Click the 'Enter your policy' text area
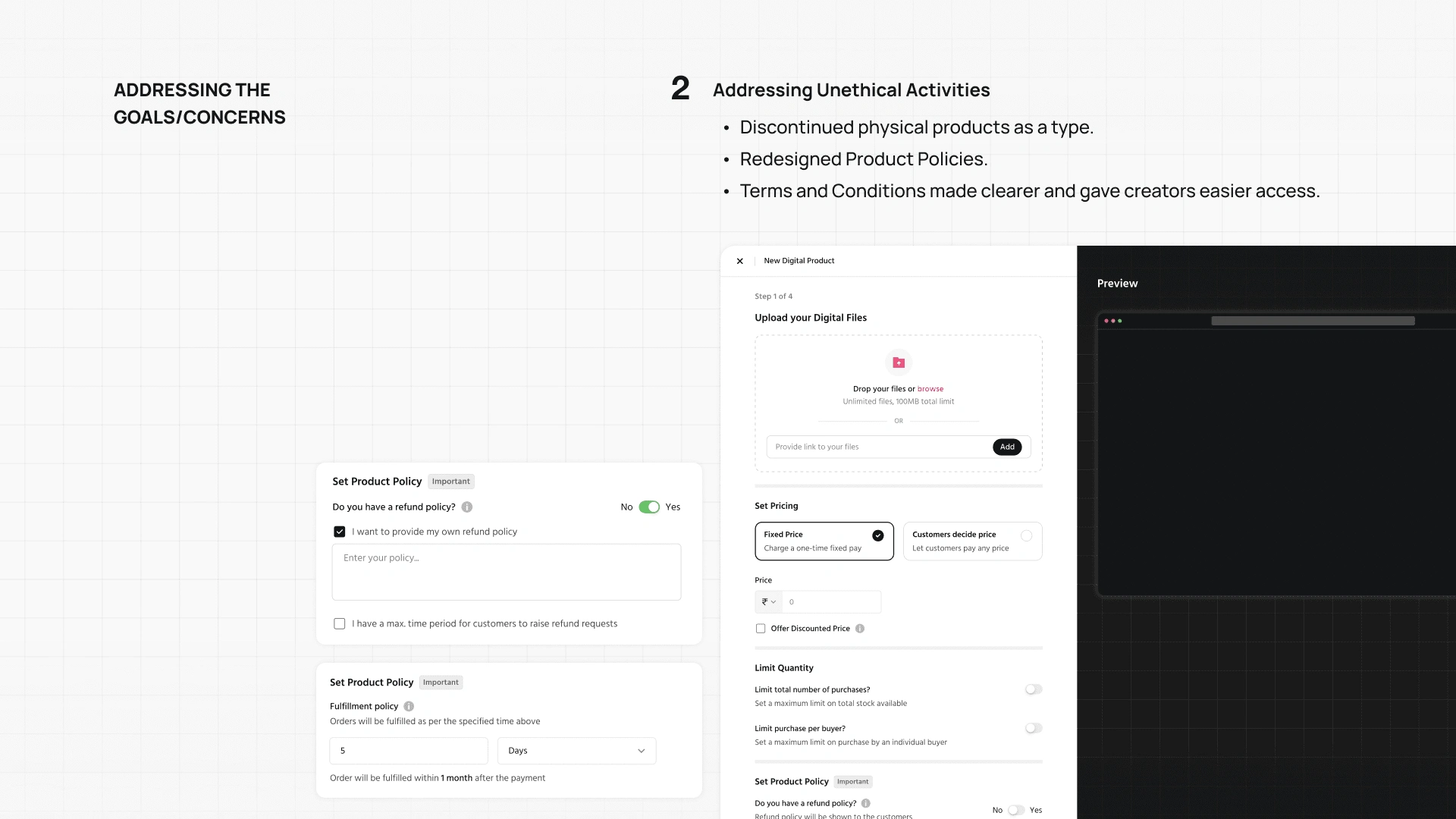This screenshot has height=819, width=1456. coord(507,573)
